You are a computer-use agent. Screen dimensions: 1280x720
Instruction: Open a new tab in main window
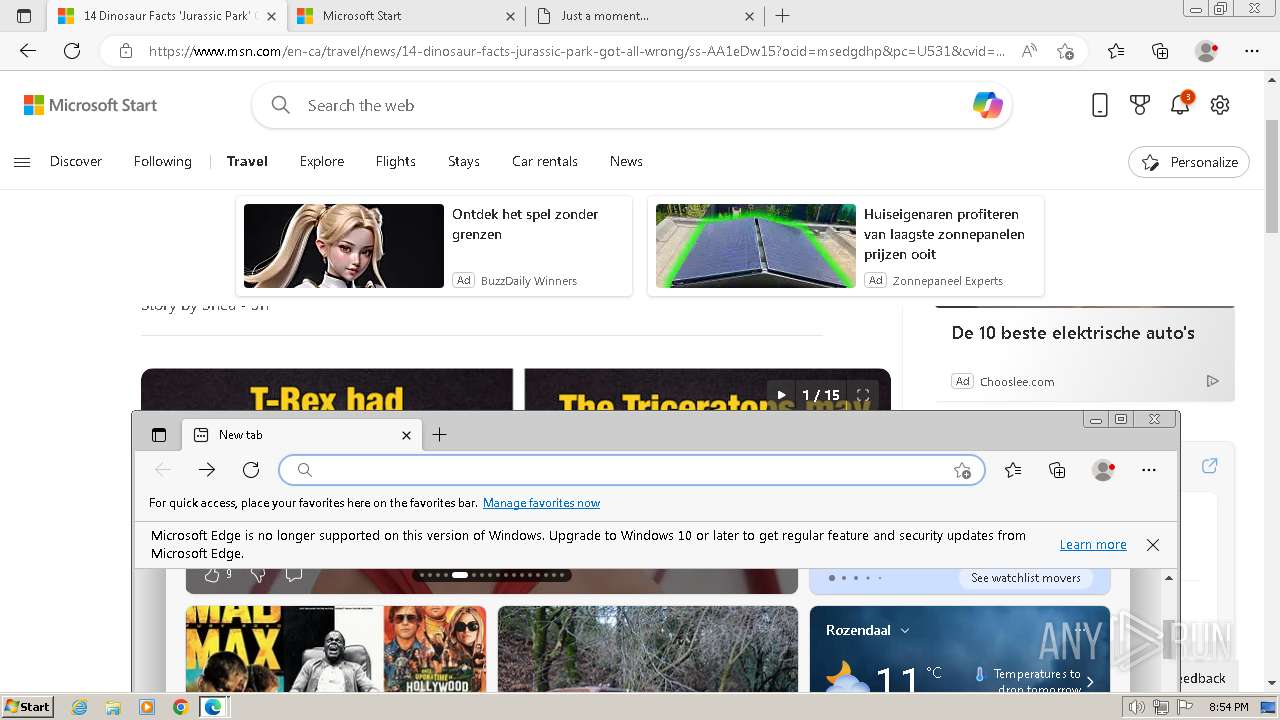click(x=783, y=16)
